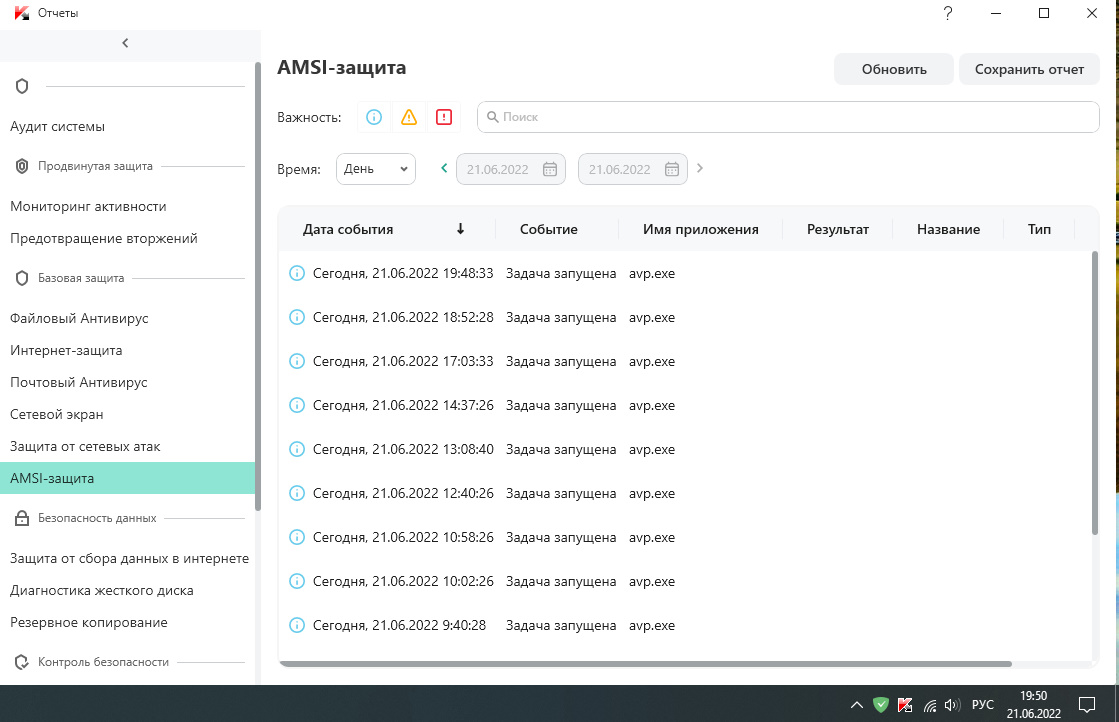
Task: Click info icon of the 10:58:26 event
Action: (297, 537)
